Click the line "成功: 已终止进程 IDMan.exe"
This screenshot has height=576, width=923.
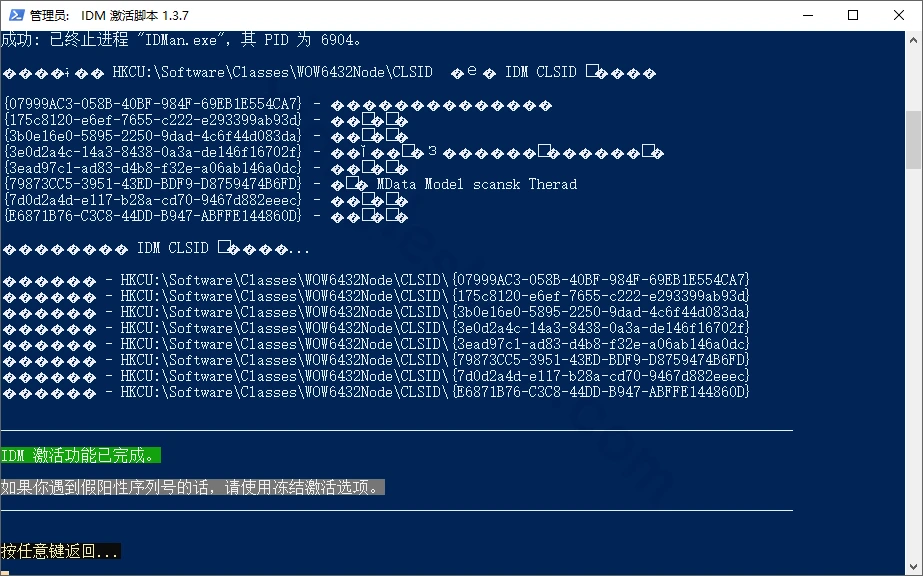[181, 40]
